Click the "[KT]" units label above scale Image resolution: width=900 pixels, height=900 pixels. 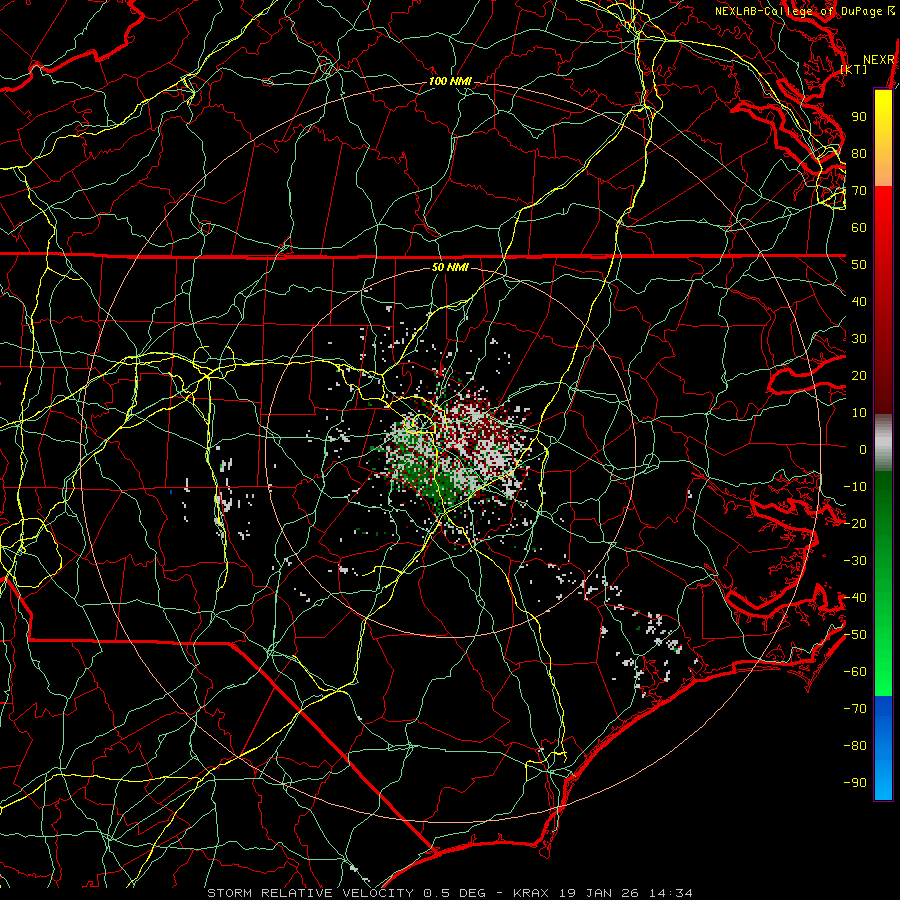854,69
